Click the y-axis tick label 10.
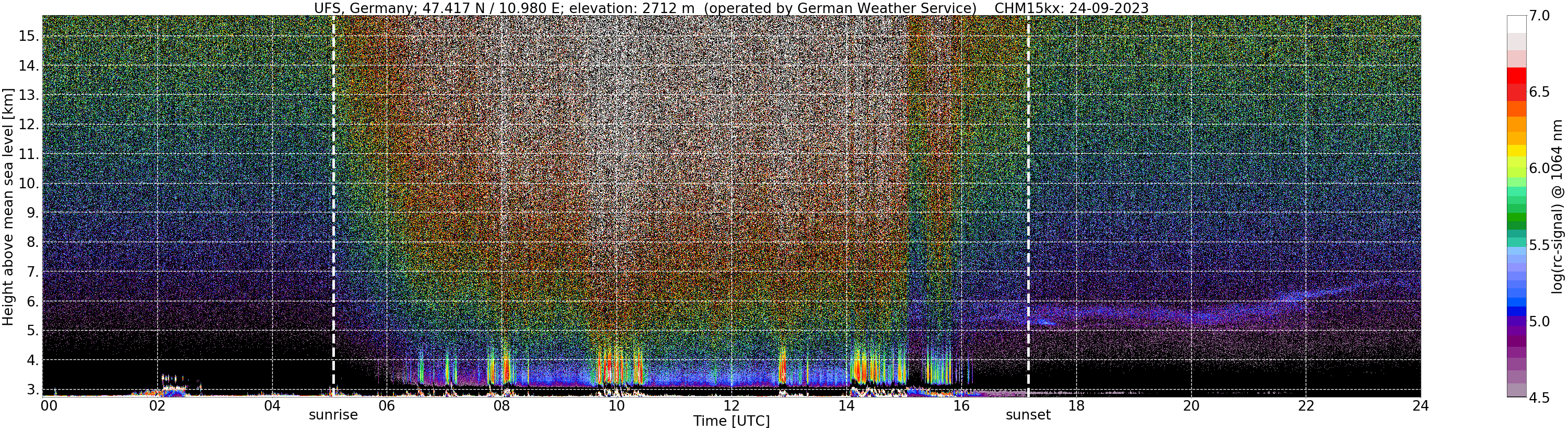The image size is (1568, 431). pos(29,184)
